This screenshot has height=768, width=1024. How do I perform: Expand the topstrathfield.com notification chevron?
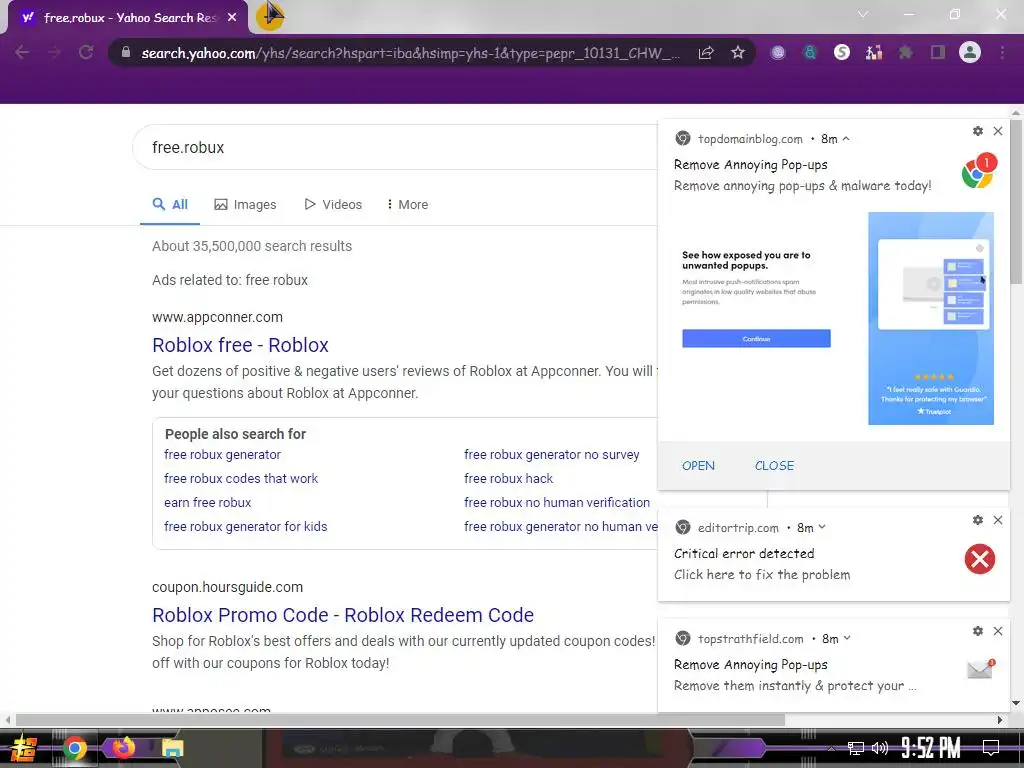point(847,638)
